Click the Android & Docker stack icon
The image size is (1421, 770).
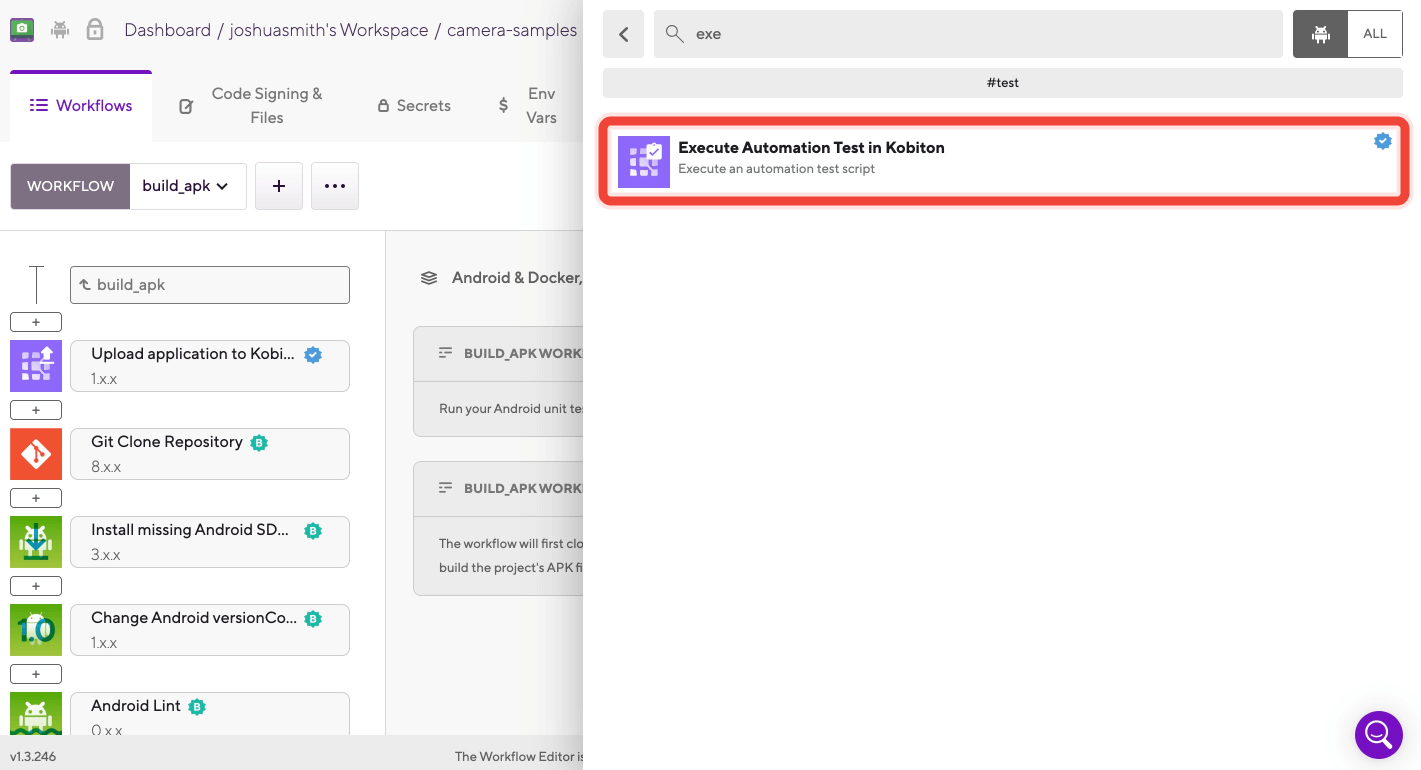429,278
